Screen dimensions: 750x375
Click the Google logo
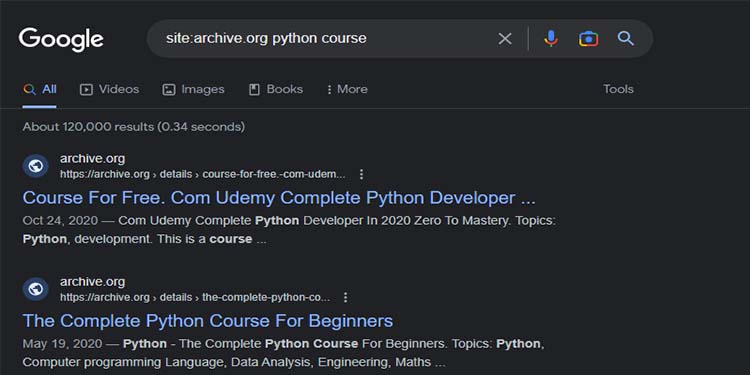(61, 40)
